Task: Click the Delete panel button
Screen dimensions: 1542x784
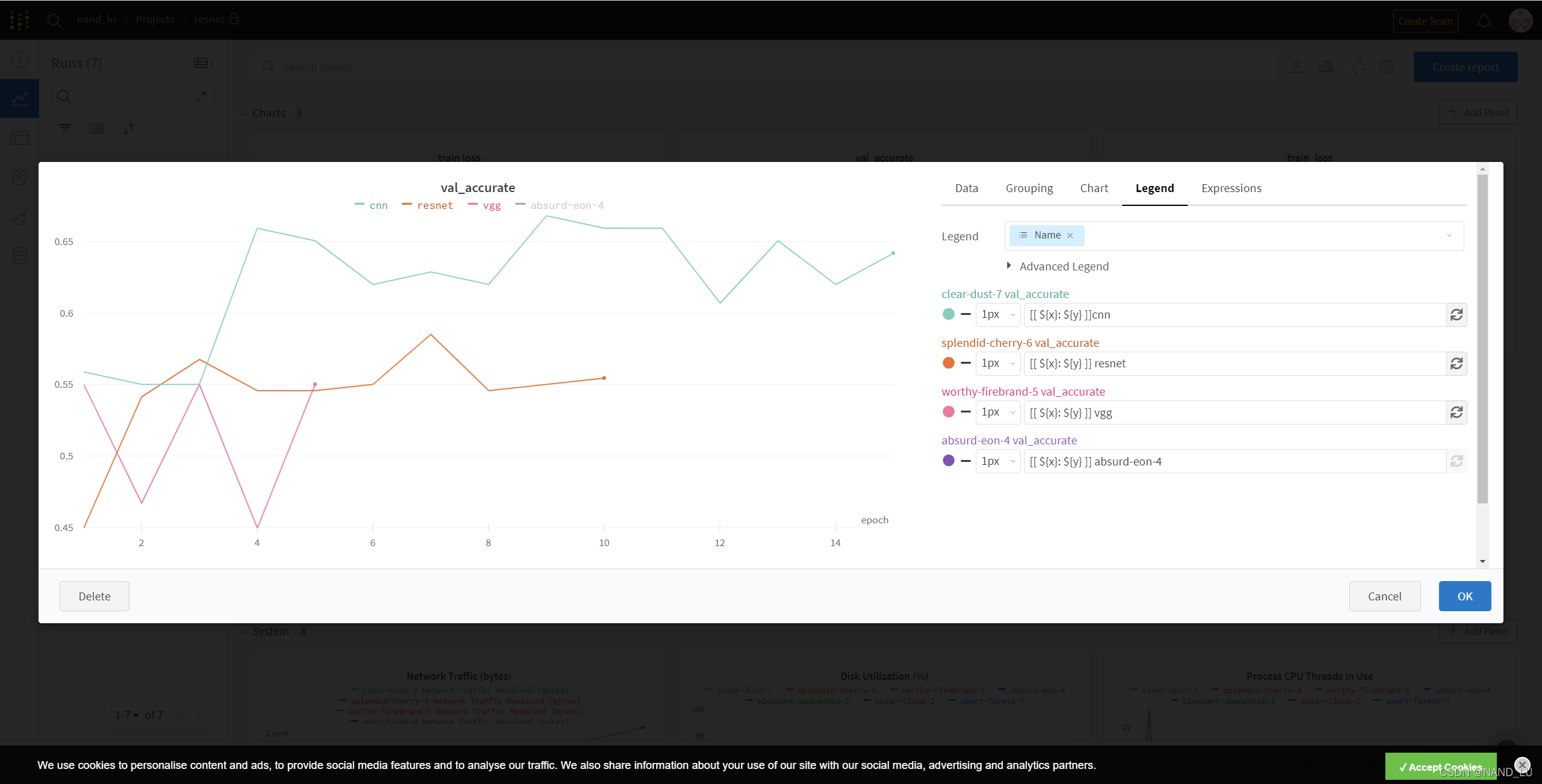Action: [95, 596]
